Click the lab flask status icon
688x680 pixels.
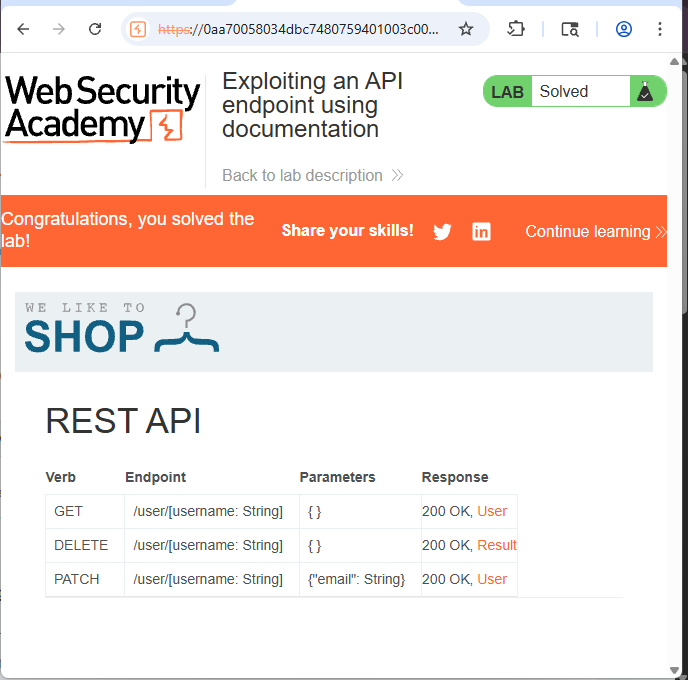[x=645, y=91]
